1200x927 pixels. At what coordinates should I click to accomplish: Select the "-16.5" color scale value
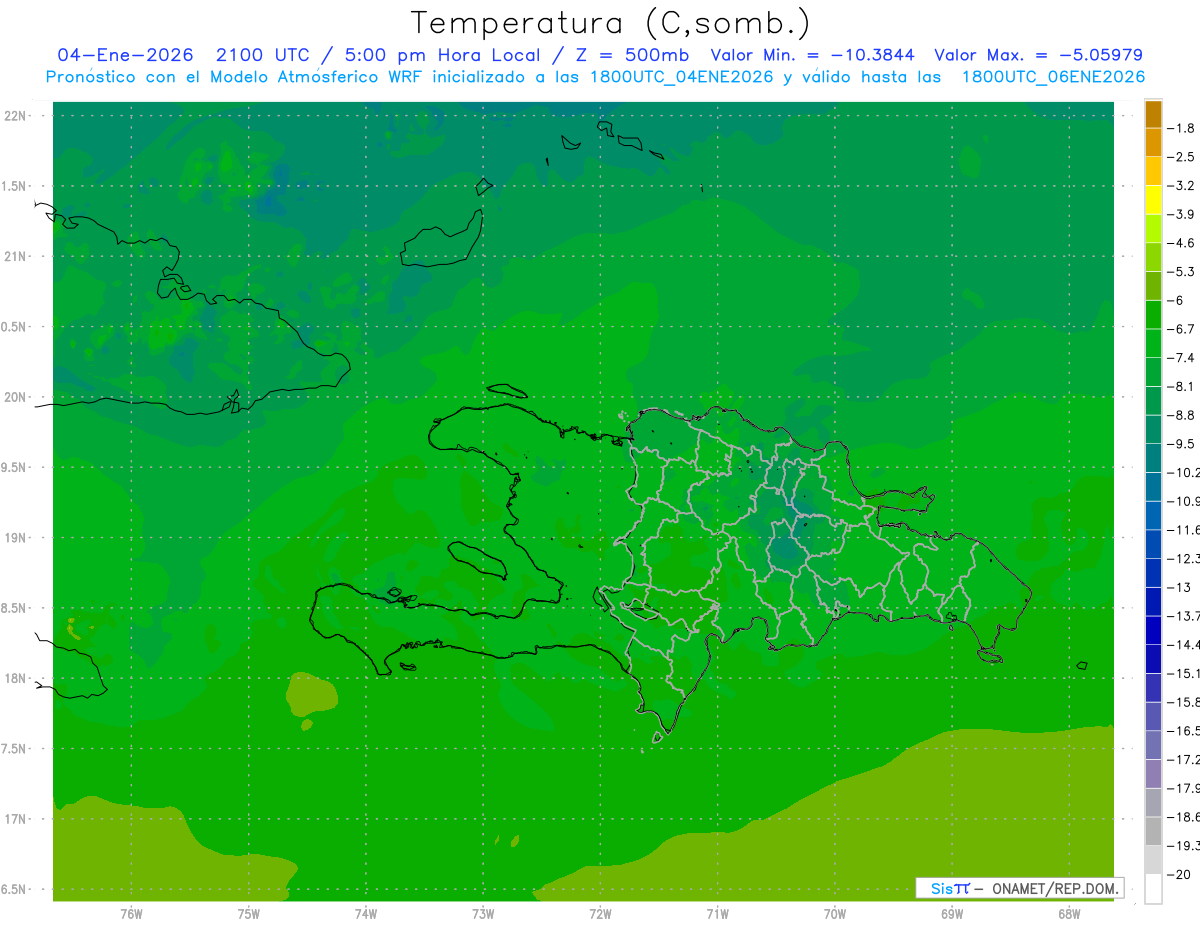tap(1183, 731)
